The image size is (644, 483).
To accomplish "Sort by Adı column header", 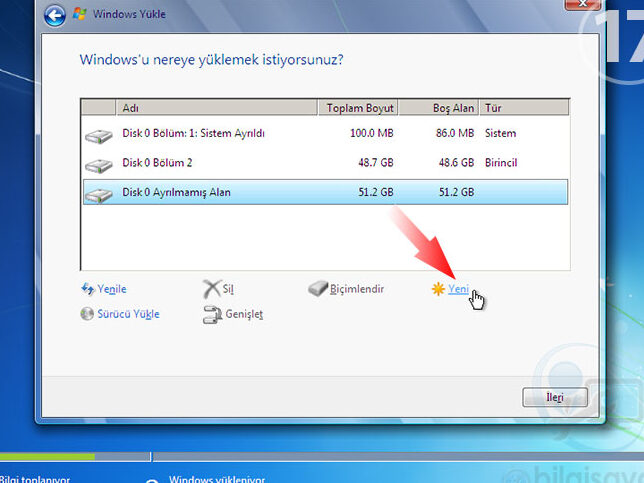I will coord(217,108).
